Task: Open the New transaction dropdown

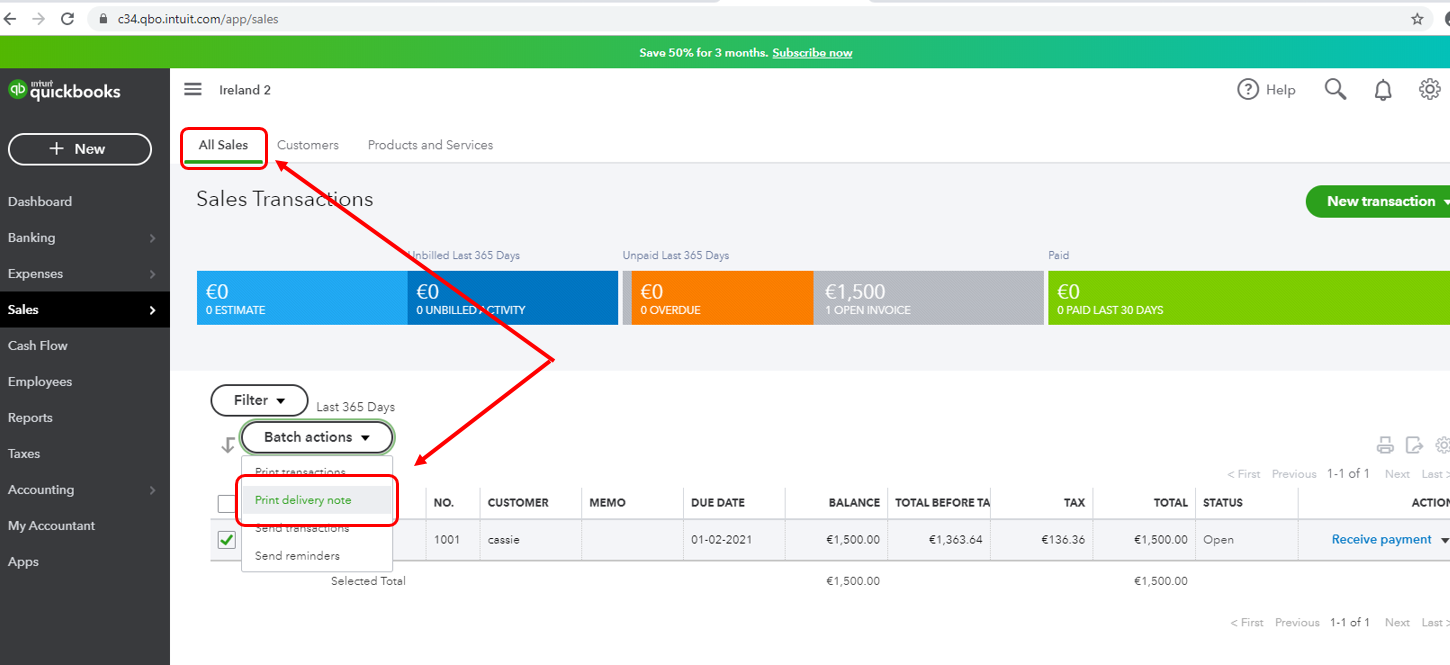Action: pyautogui.click(x=1380, y=201)
